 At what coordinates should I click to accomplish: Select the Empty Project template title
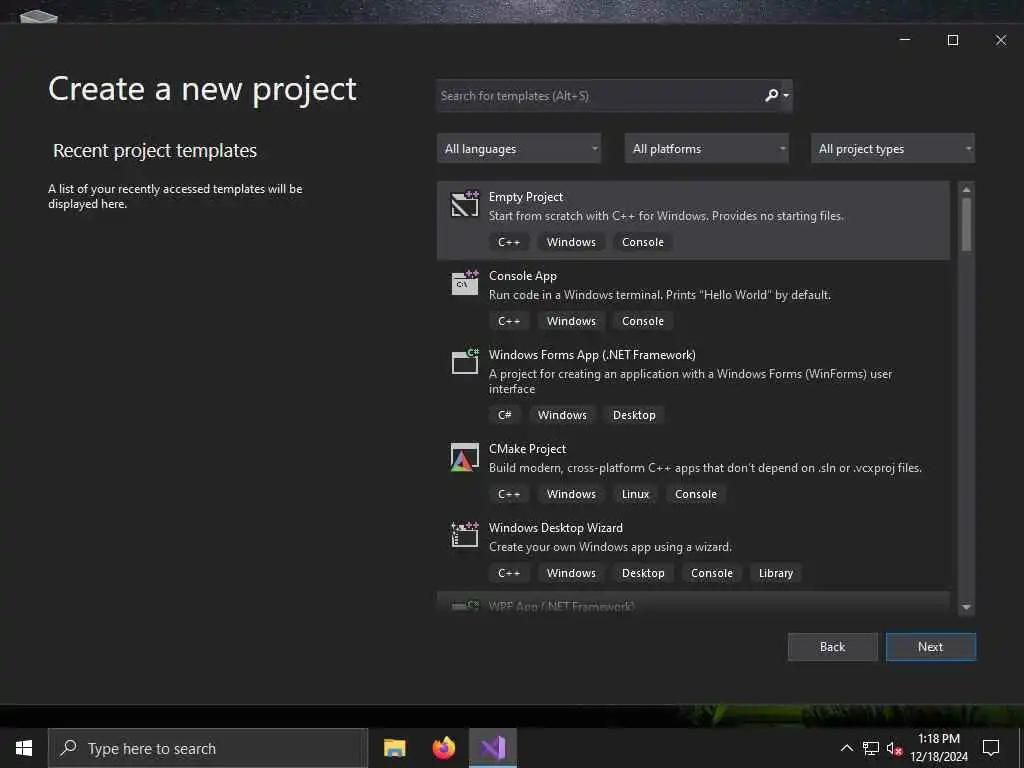526,197
